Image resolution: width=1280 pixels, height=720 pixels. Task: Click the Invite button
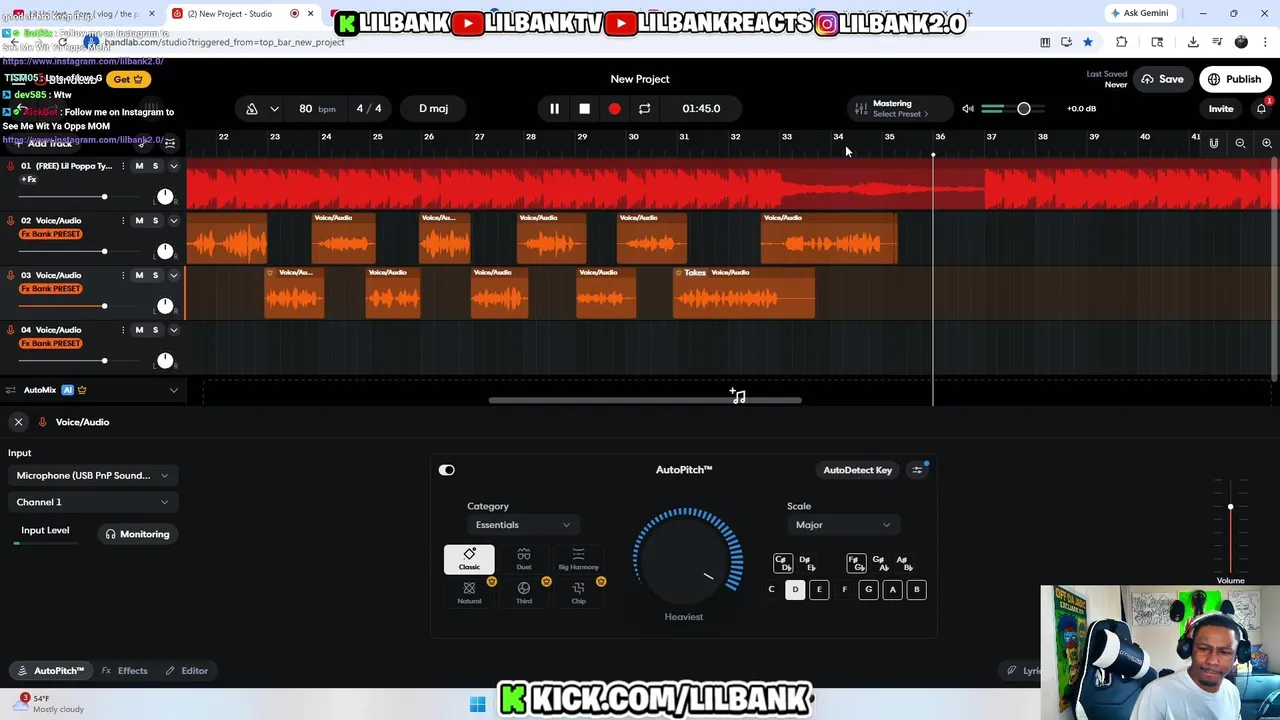point(1221,108)
